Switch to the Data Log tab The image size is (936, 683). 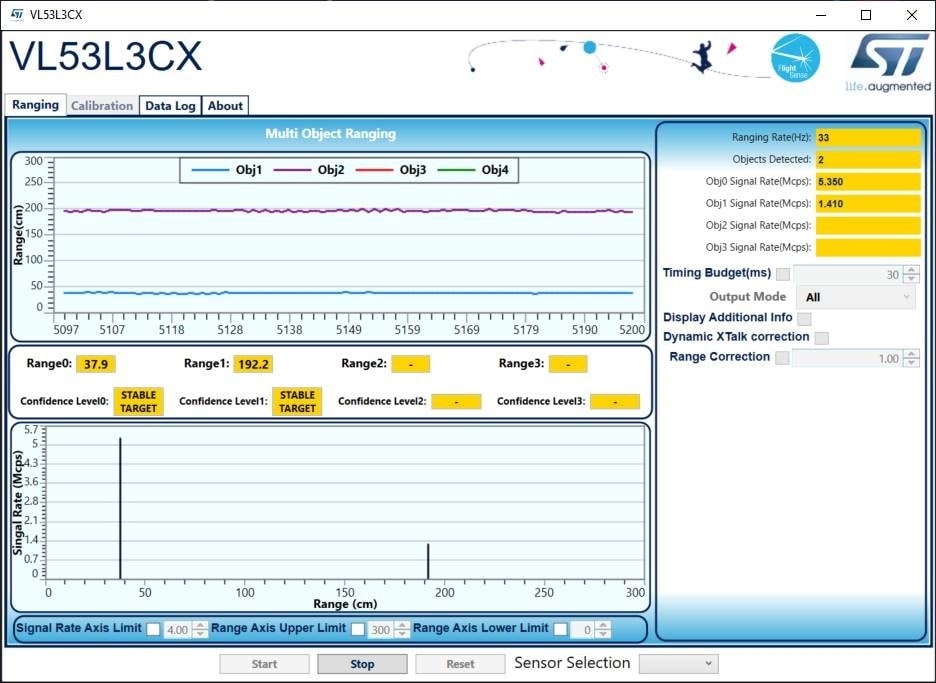pos(170,106)
